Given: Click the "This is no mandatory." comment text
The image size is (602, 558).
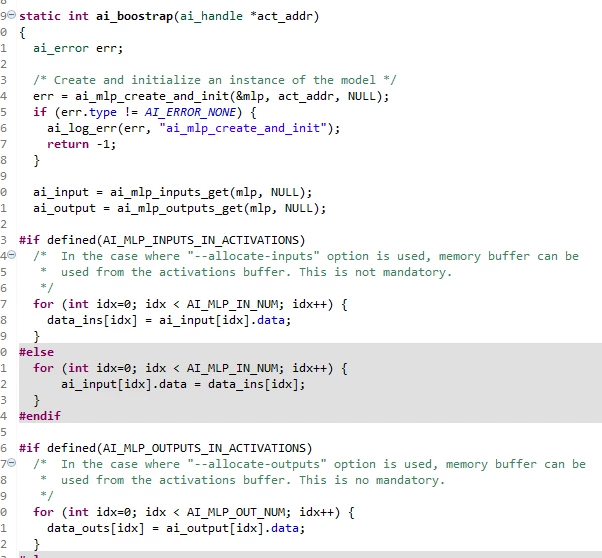Looking at the screenshot, I should (x=372, y=480).
